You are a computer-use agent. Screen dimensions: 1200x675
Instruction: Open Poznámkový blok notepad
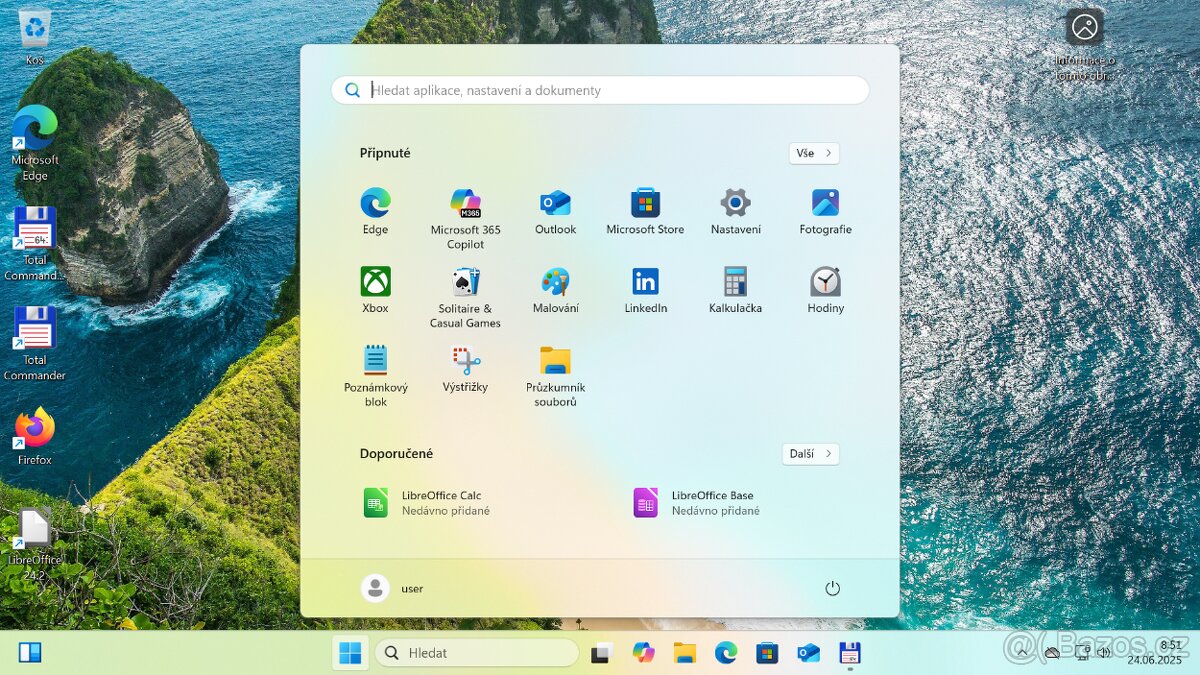click(374, 363)
